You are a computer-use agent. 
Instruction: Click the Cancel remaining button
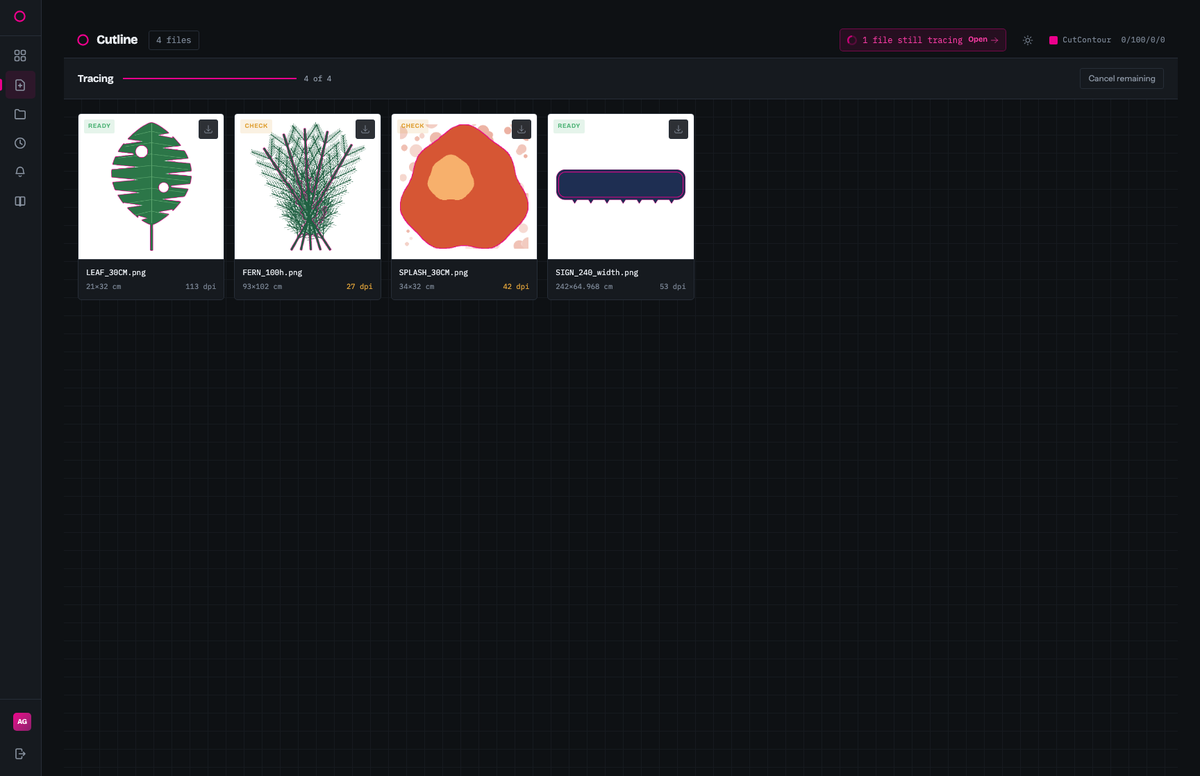point(1121,78)
